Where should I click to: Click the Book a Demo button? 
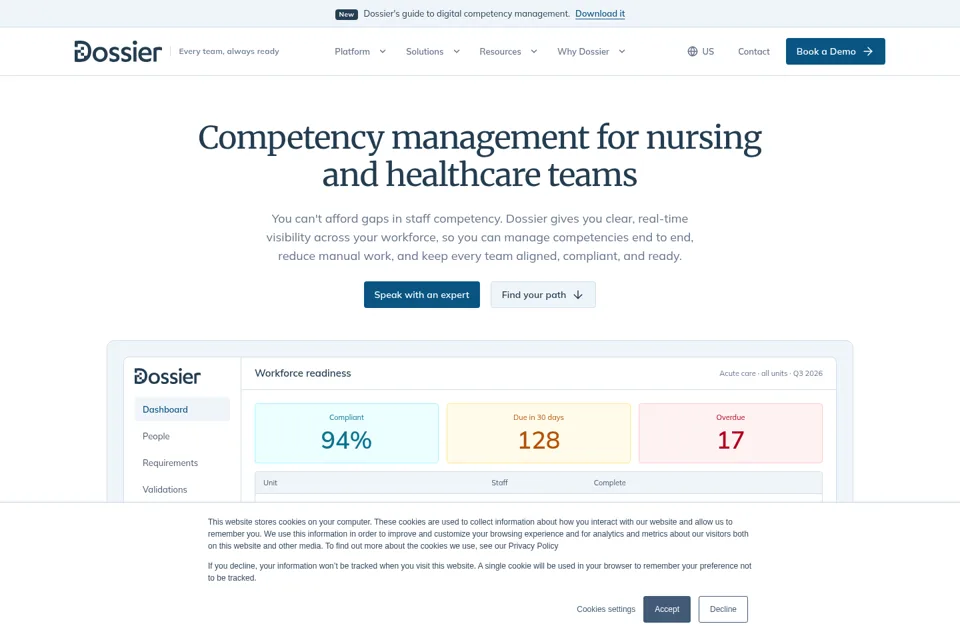pyautogui.click(x=835, y=51)
